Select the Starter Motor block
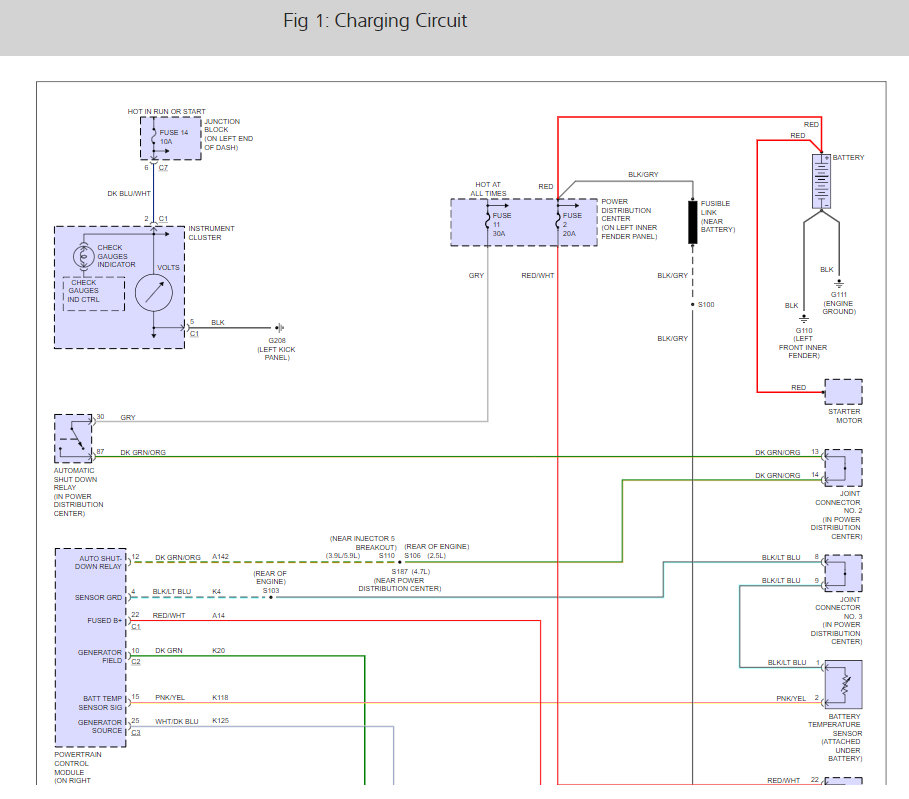Image resolution: width=909 pixels, height=799 pixels. pos(843,391)
